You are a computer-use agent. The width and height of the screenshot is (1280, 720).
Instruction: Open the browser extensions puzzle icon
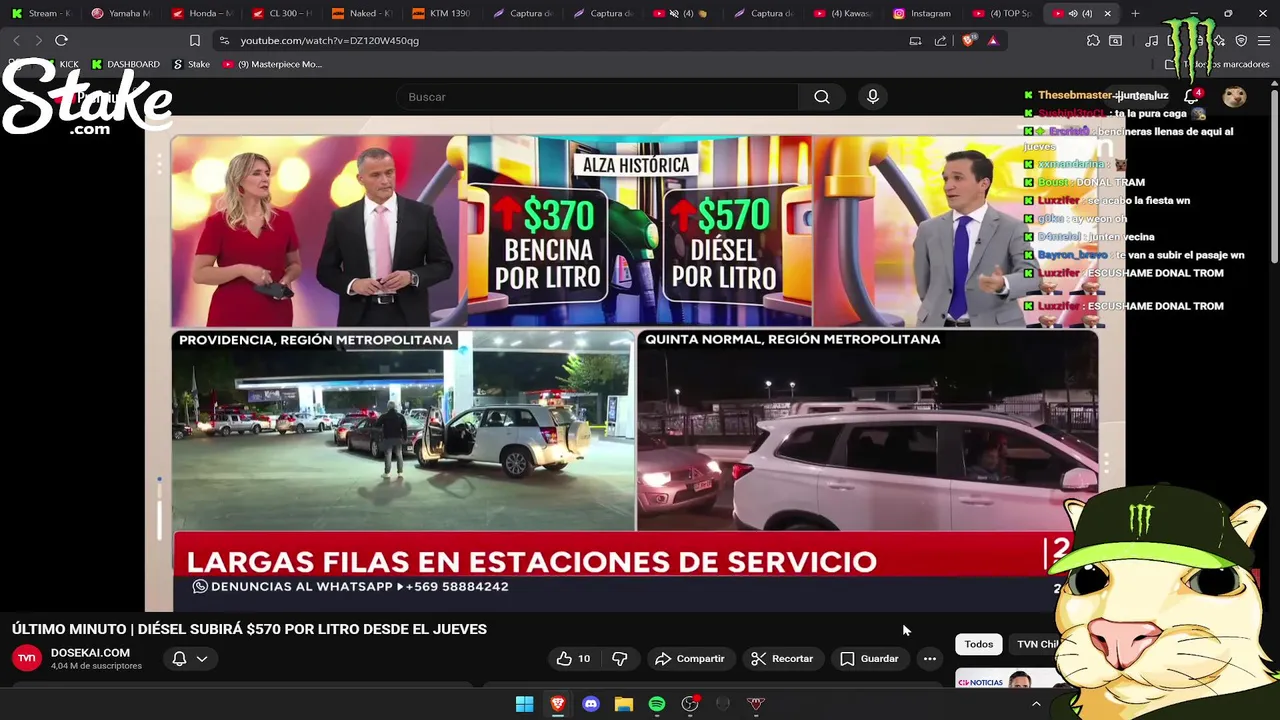[1093, 41]
